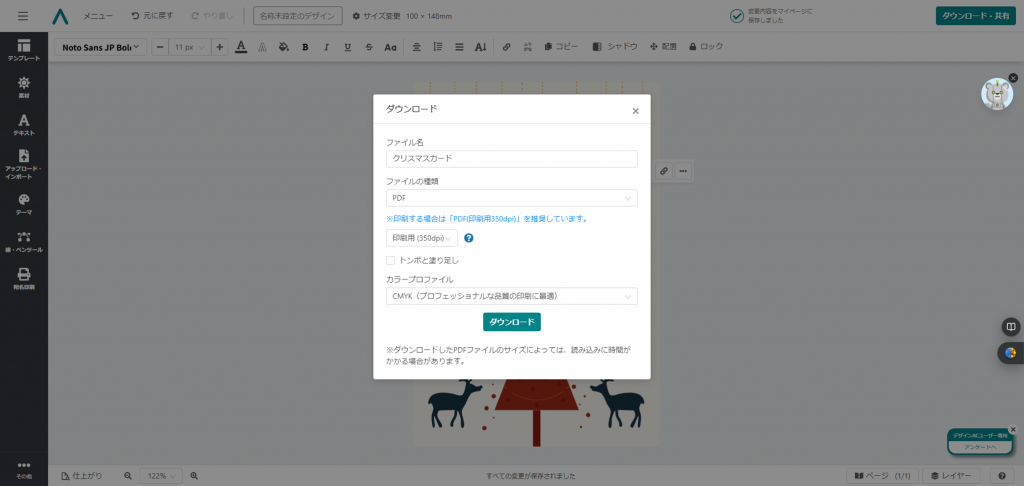Click the text alignment icon
Screen dimensions: 1024x486
(x=417, y=47)
